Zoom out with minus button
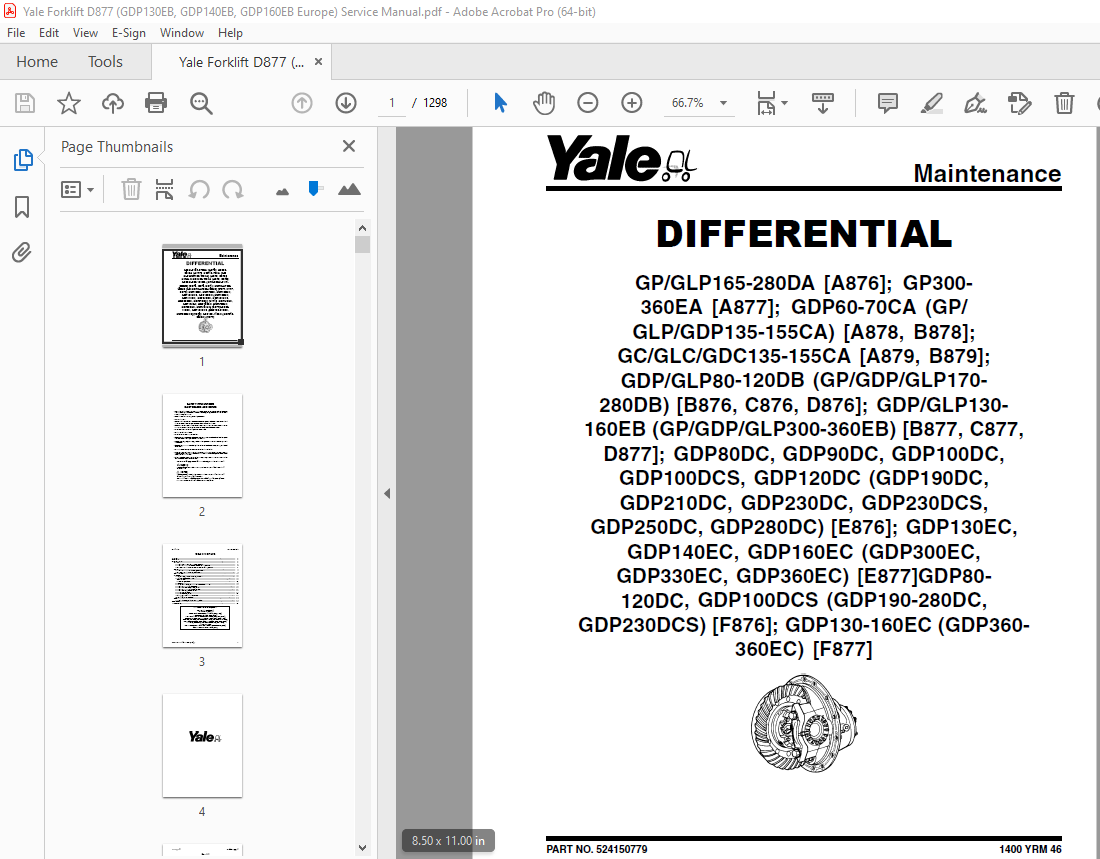The image size is (1100, 859). coord(588,103)
